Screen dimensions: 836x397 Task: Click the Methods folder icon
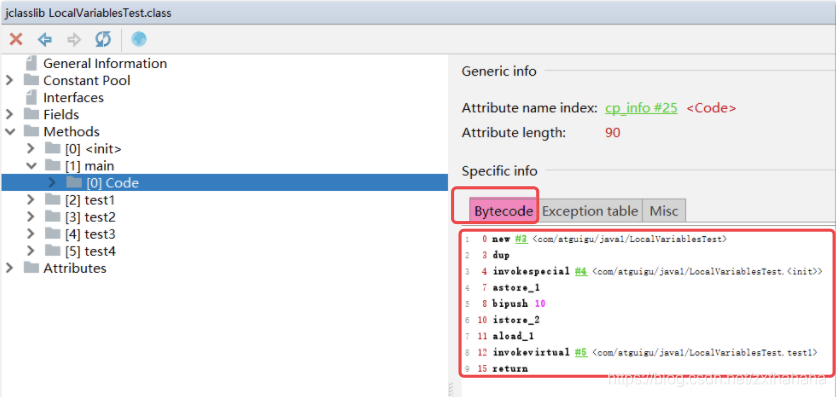point(32,132)
